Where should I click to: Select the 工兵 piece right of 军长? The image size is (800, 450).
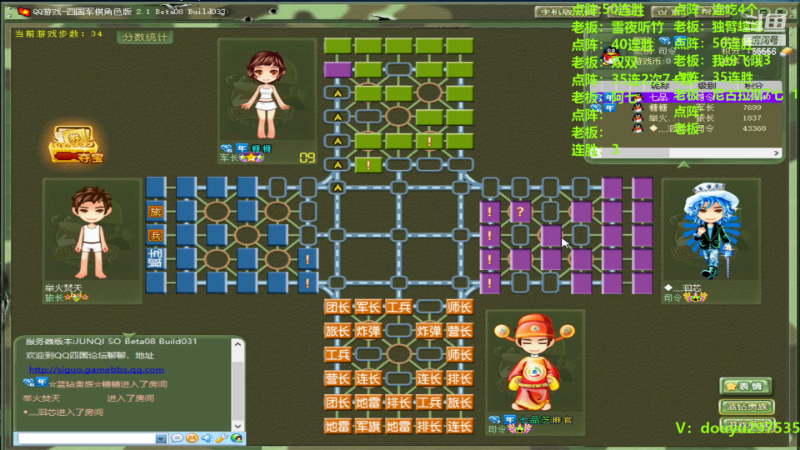click(x=398, y=307)
